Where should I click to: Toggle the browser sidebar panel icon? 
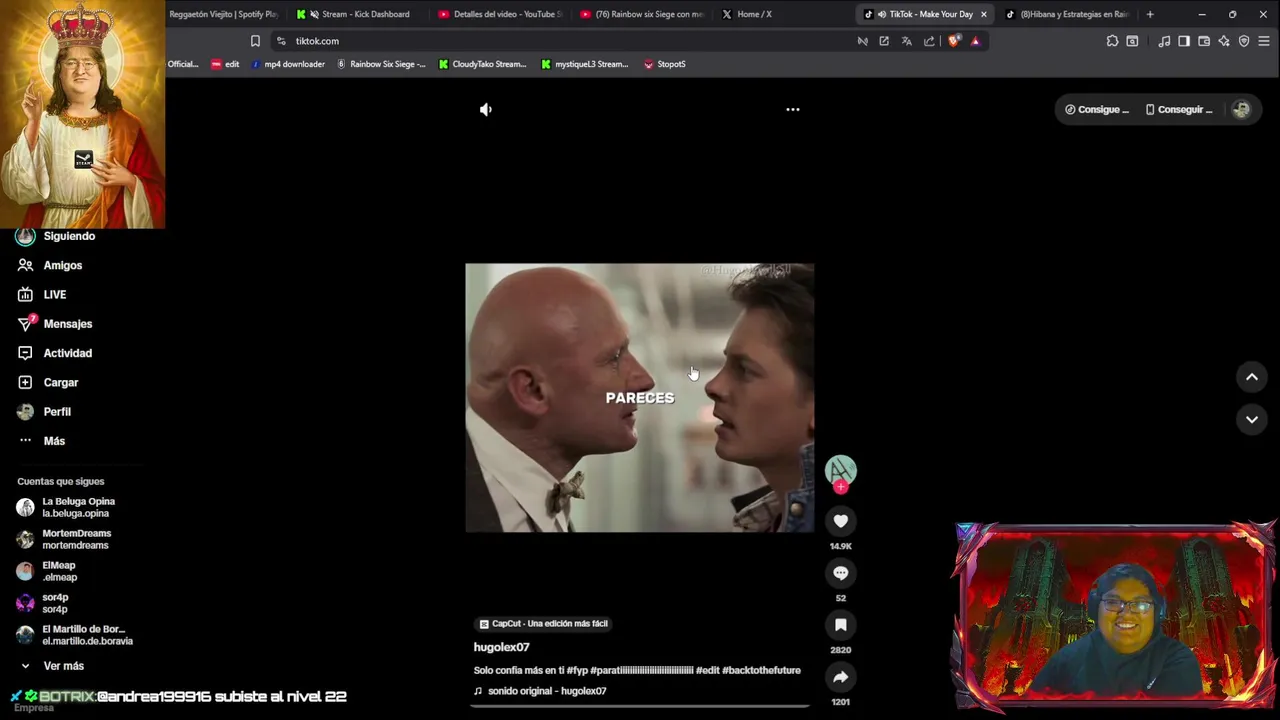[x=1184, y=41]
